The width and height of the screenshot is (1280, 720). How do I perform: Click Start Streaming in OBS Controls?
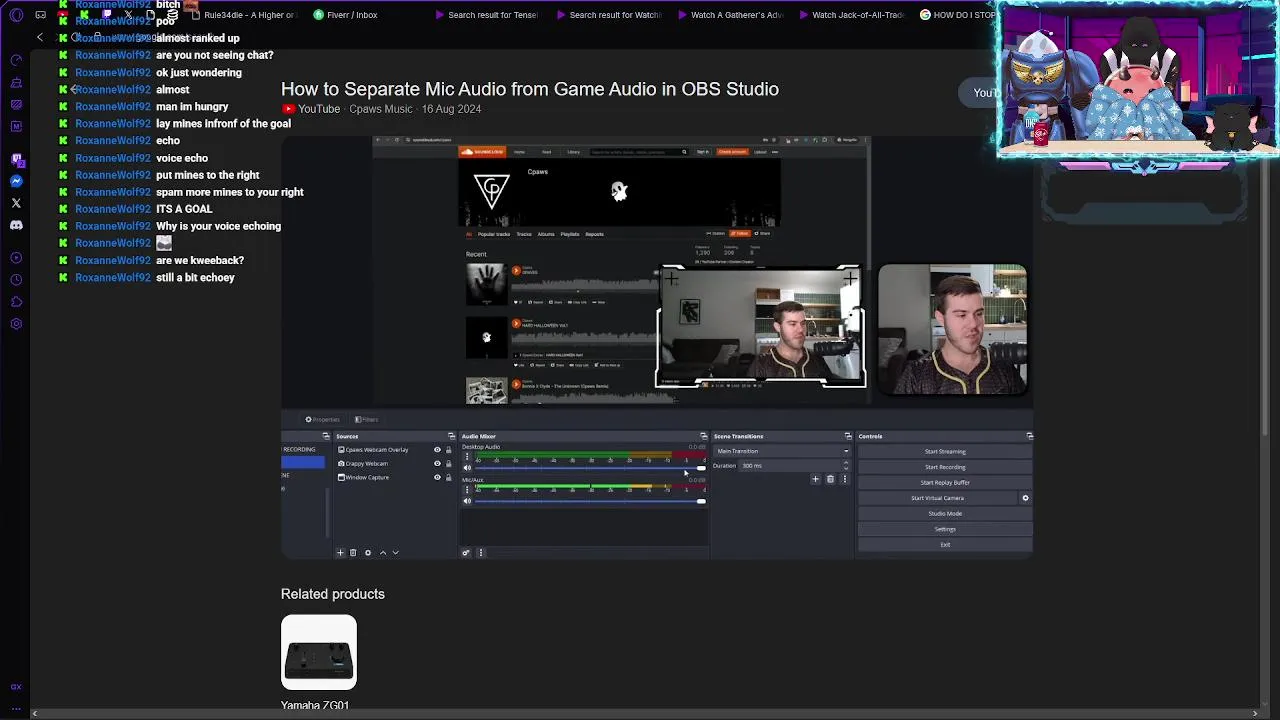(x=945, y=452)
